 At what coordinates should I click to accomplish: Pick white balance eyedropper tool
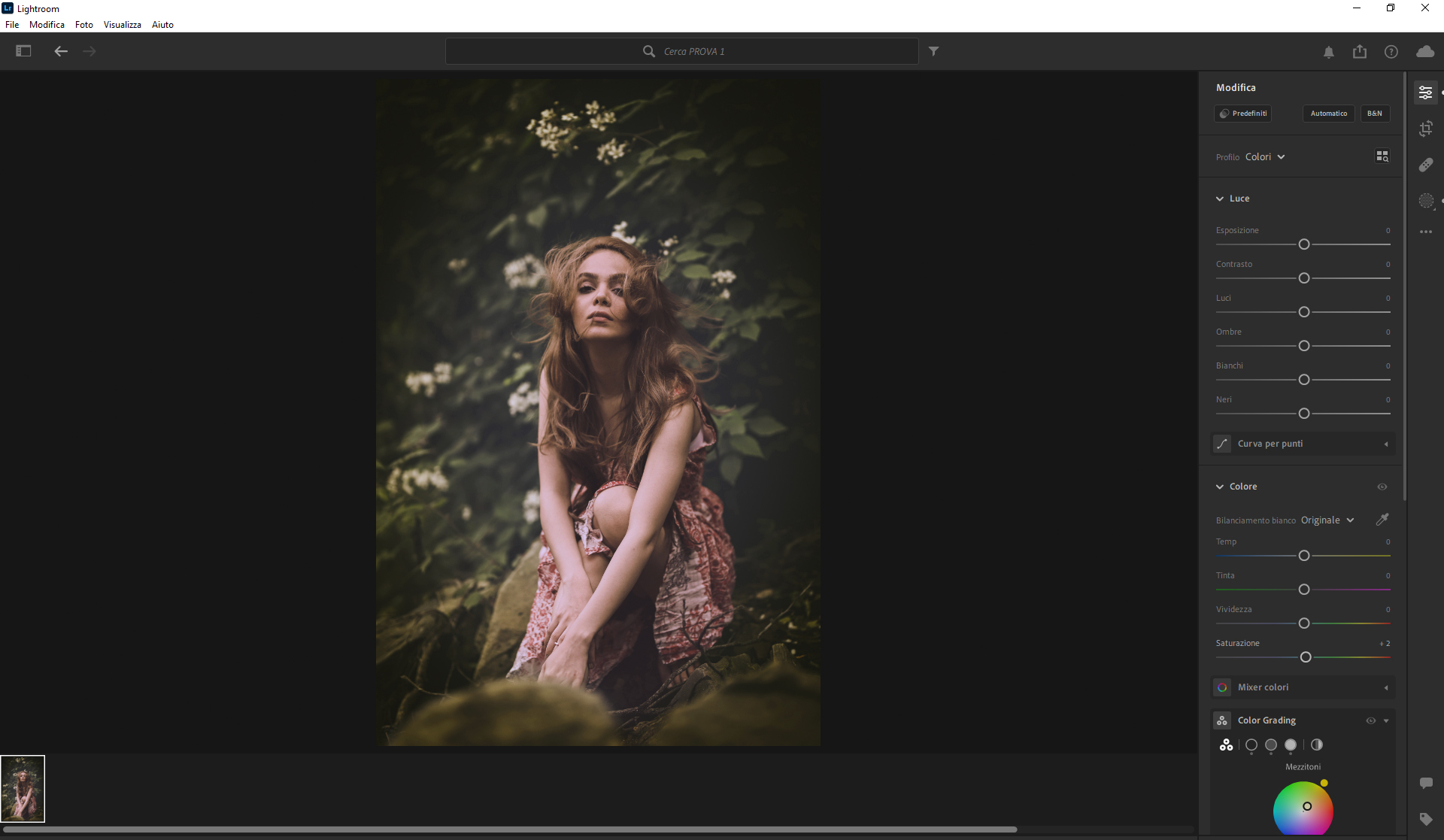click(1382, 520)
